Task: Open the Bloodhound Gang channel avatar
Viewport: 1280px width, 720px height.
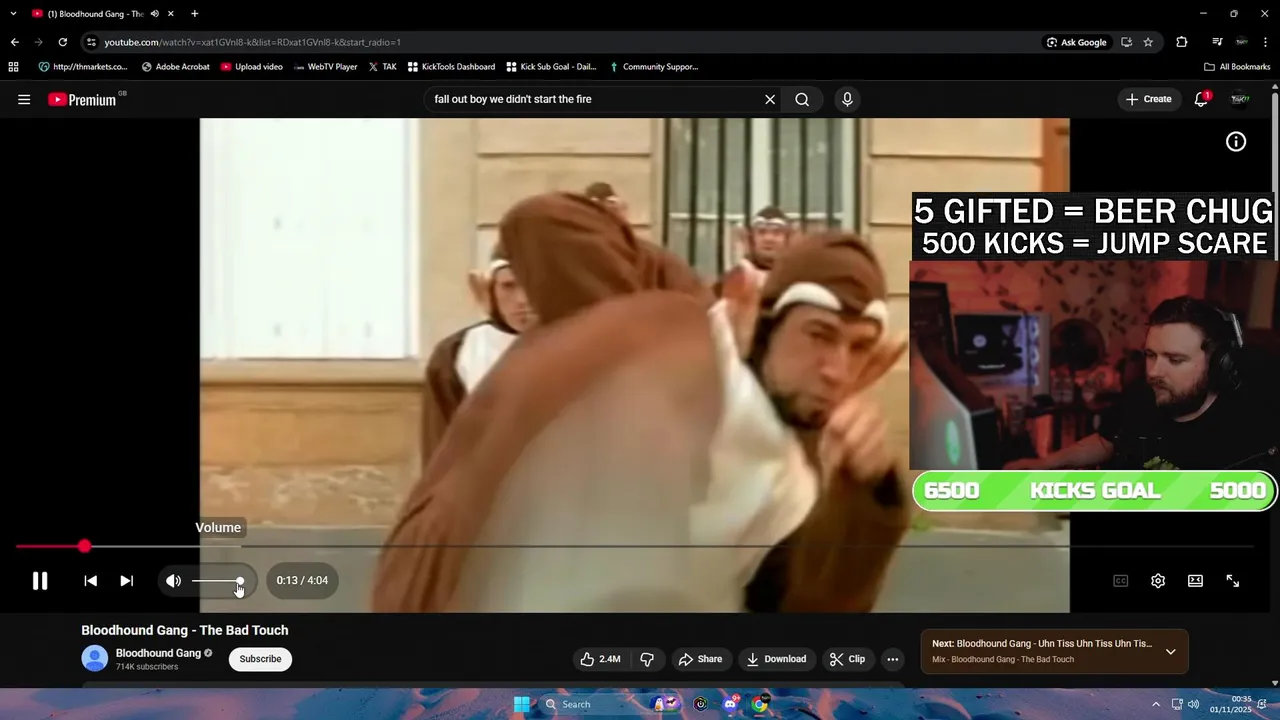Action: pos(95,659)
